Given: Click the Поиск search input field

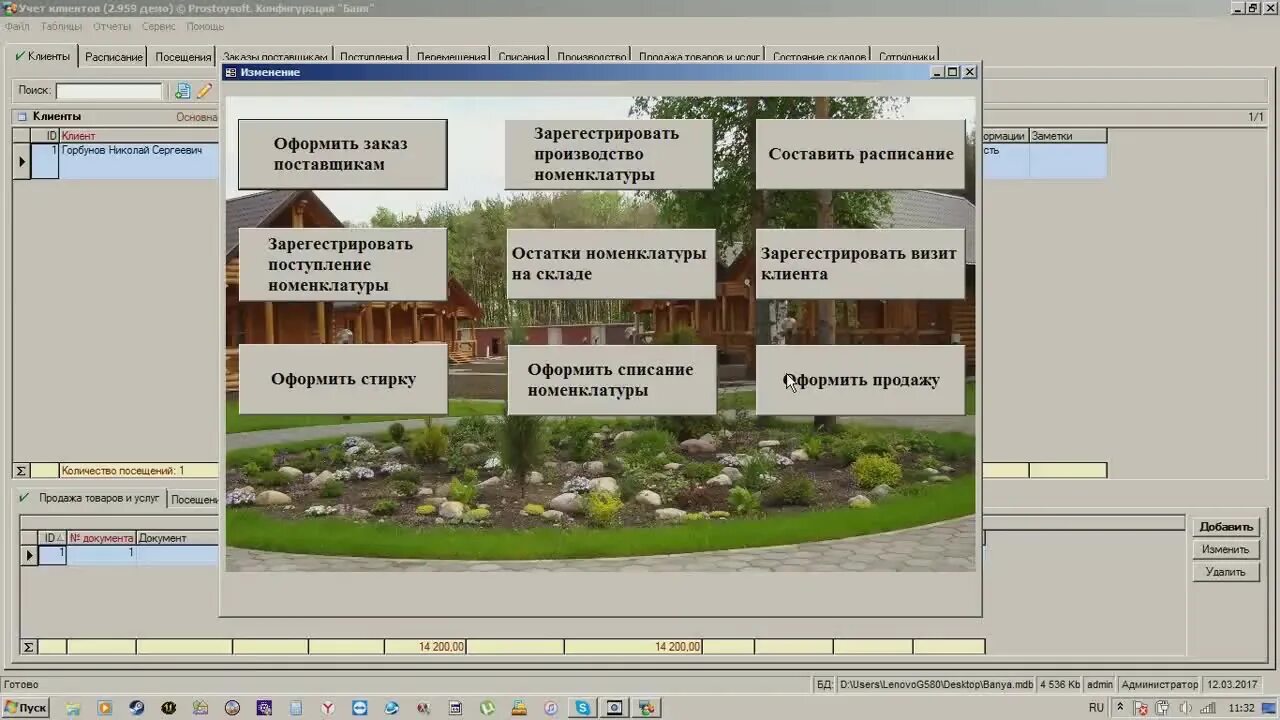Looking at the screenshot, I should click(x=109, y=91).
